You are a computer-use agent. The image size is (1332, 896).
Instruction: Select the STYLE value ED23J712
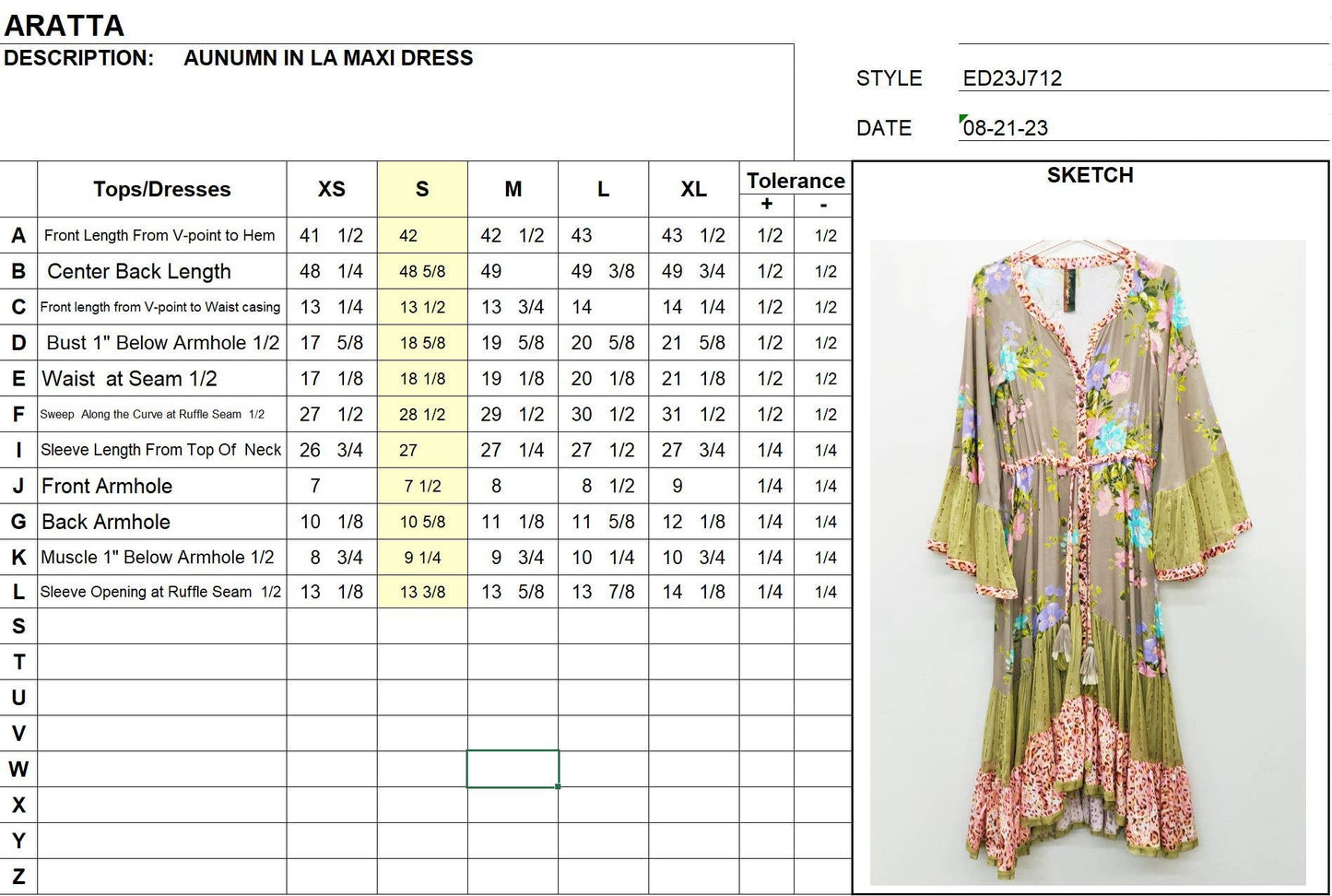click(1011, 78)
